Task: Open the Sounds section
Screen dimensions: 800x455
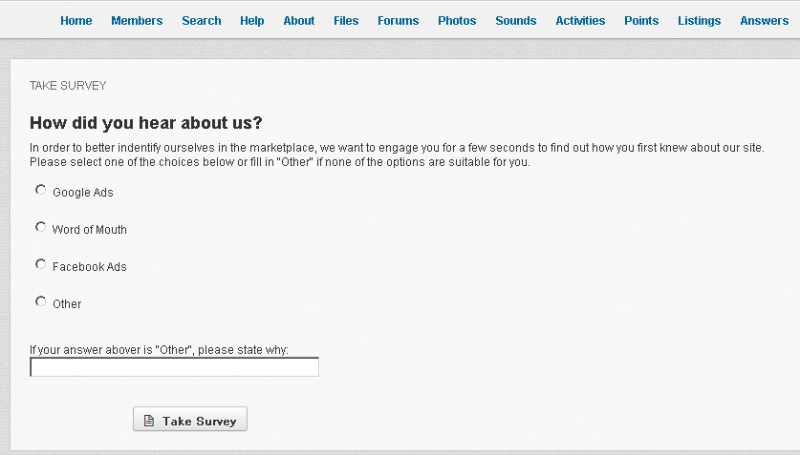Action: [516, 21]
